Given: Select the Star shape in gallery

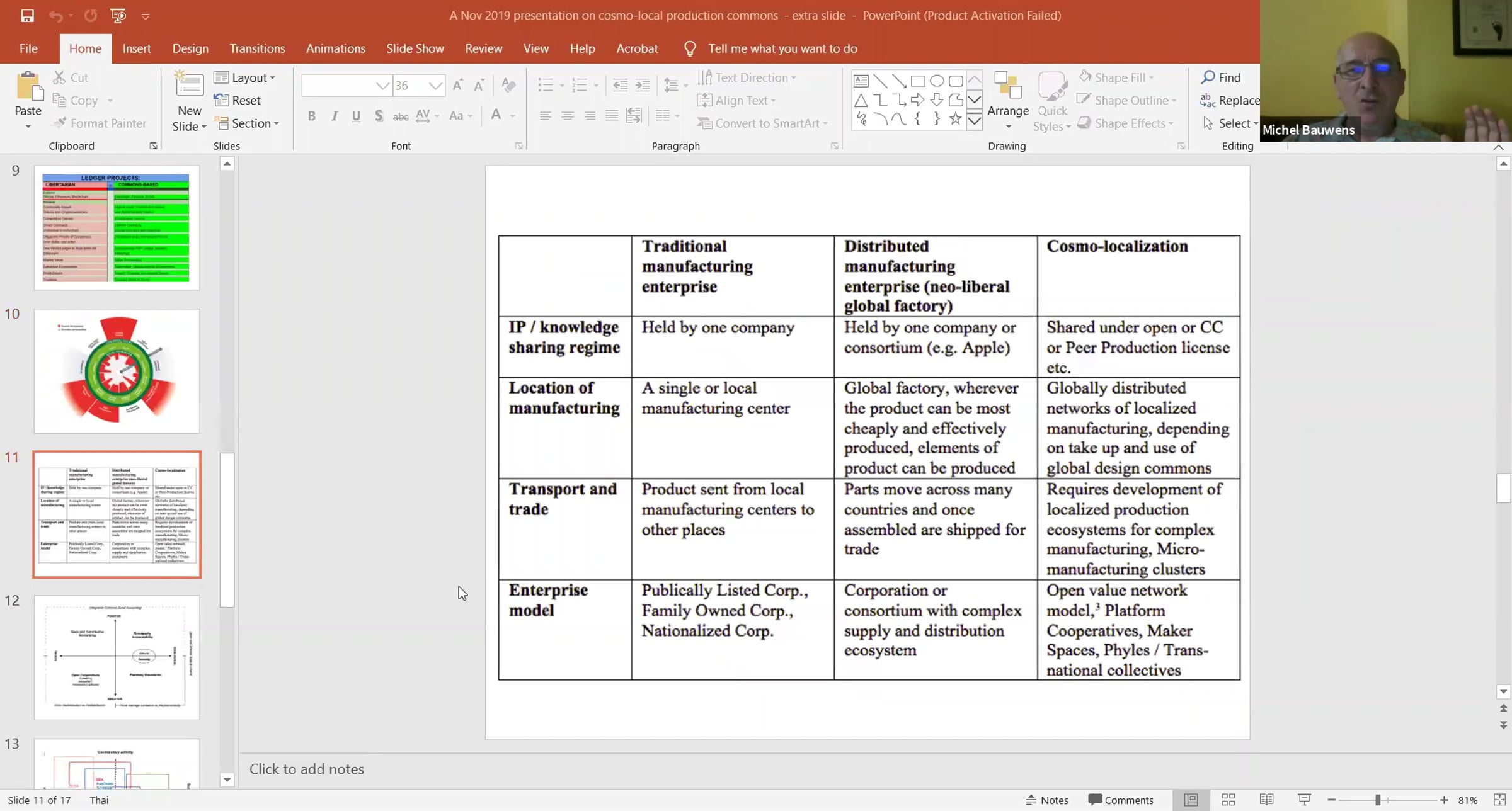Looking at the screenshot, I should pos(956,118).
